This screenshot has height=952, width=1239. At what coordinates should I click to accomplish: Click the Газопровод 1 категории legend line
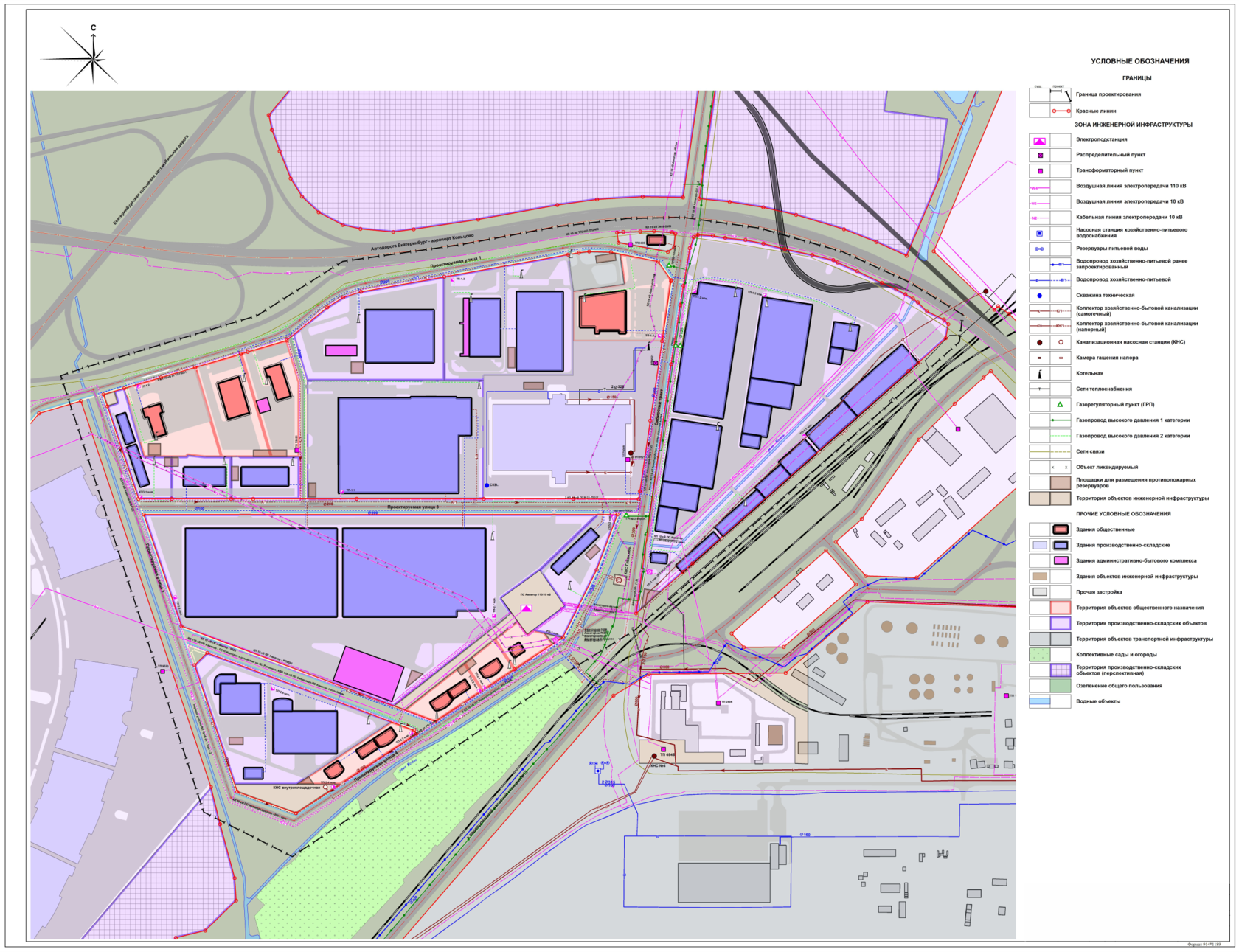pos(1061,420)
